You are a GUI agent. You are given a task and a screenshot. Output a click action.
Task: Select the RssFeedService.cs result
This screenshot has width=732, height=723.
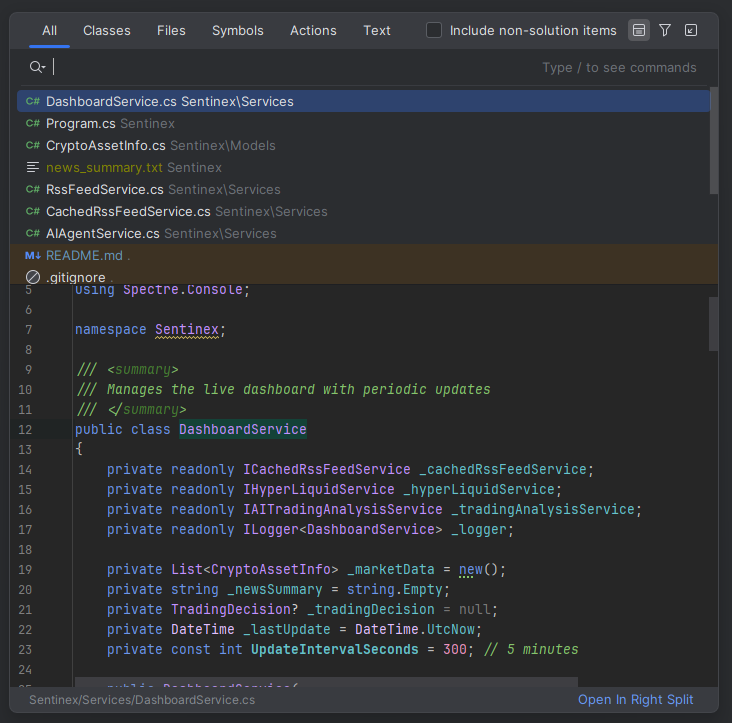104,189
